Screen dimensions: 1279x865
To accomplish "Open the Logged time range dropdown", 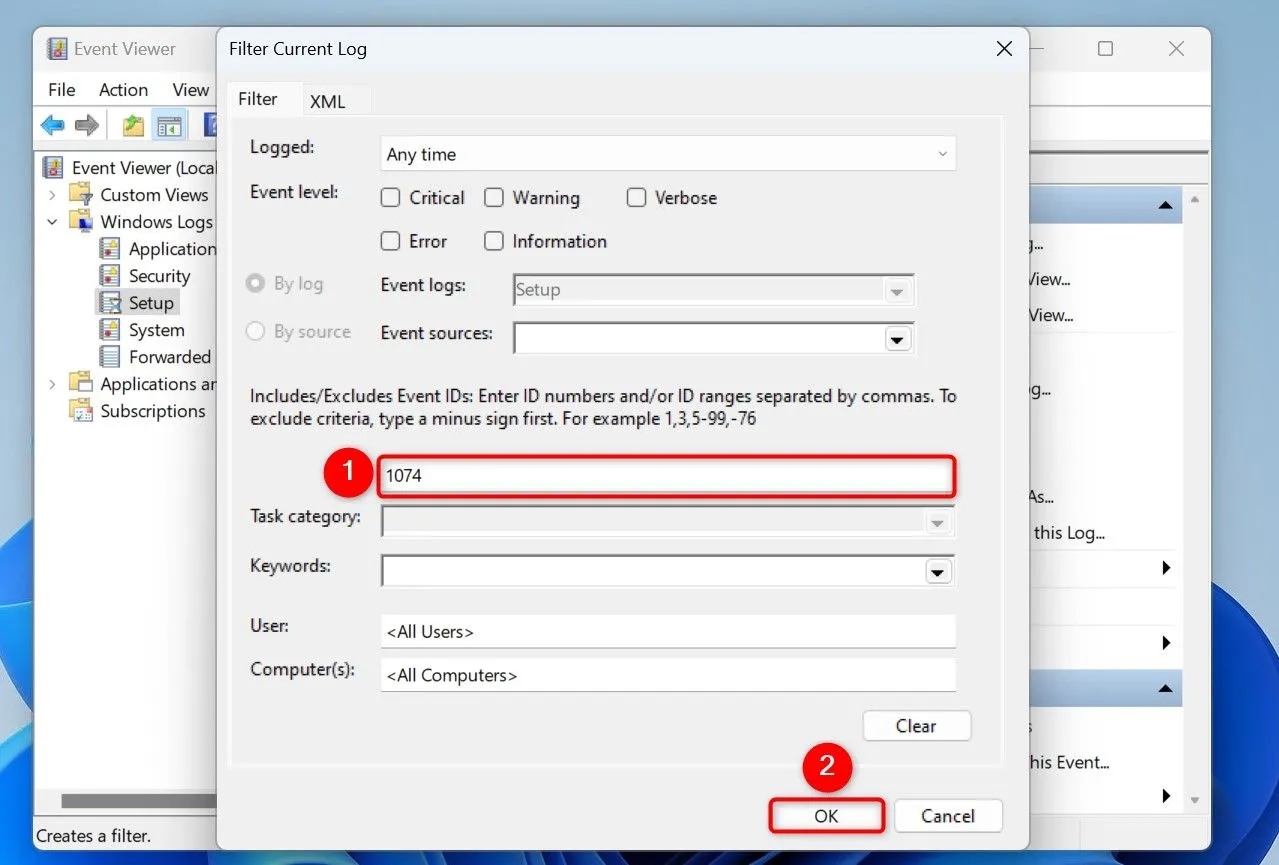I will tap(941, 153).
